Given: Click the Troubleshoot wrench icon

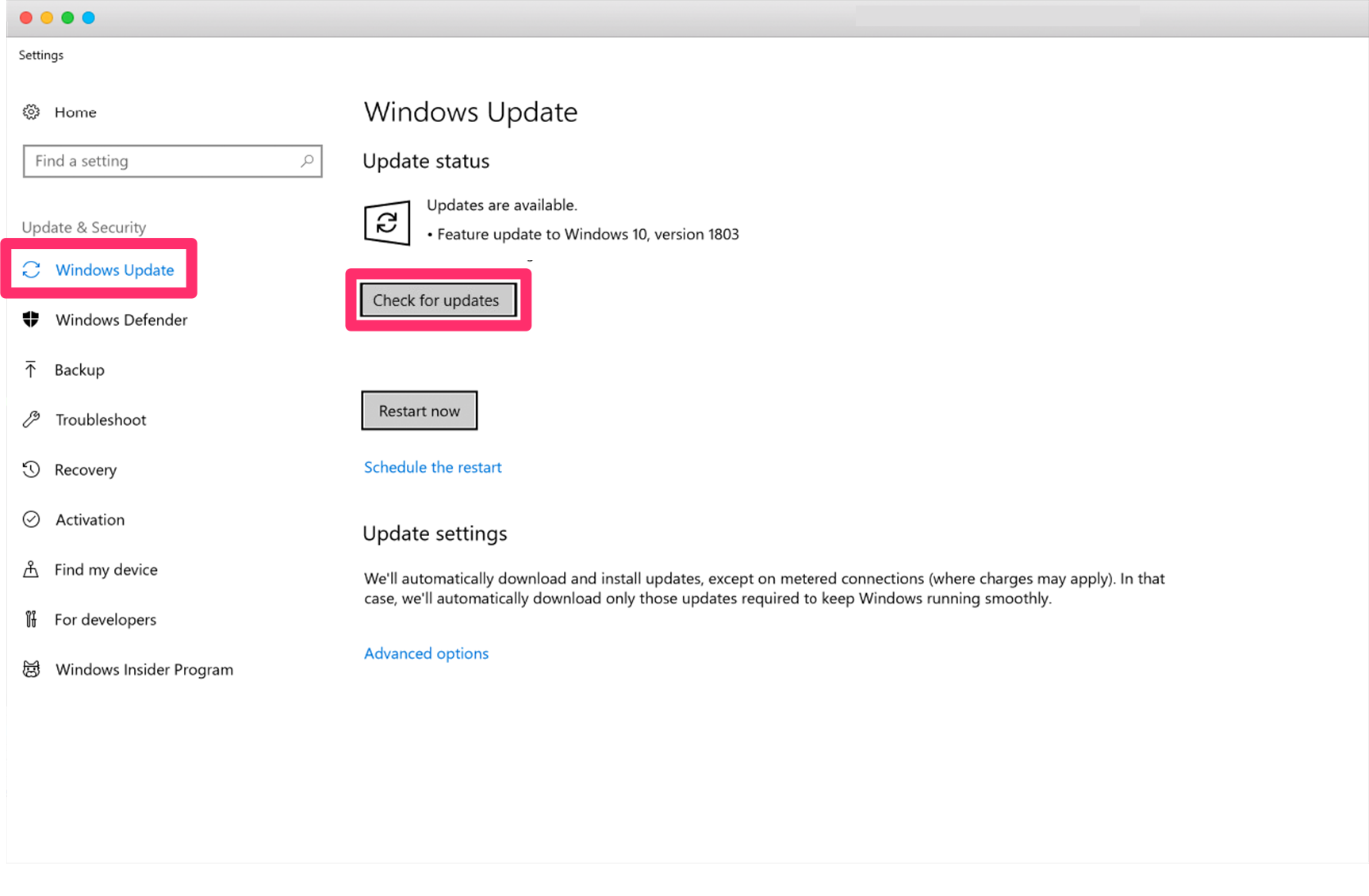Looking at the screenshot, I should [31, 419].
